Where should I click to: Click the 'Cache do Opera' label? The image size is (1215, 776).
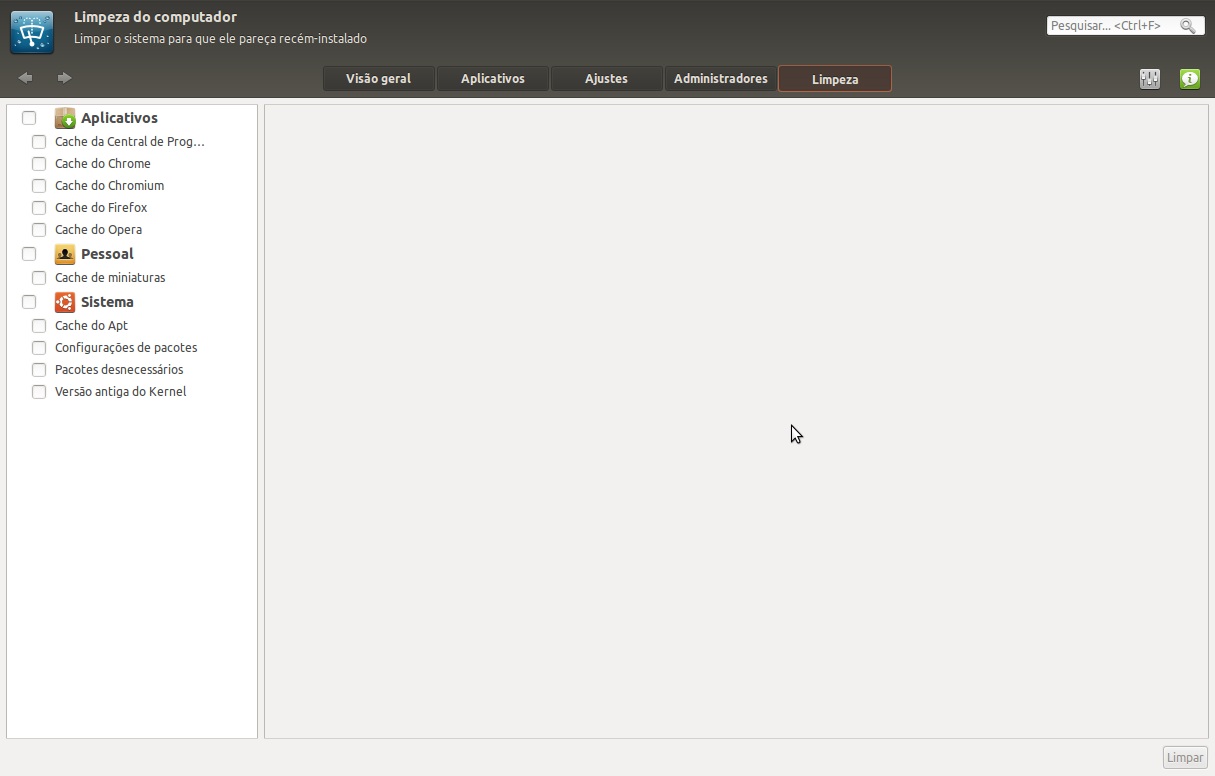click(x=98, y=230)
